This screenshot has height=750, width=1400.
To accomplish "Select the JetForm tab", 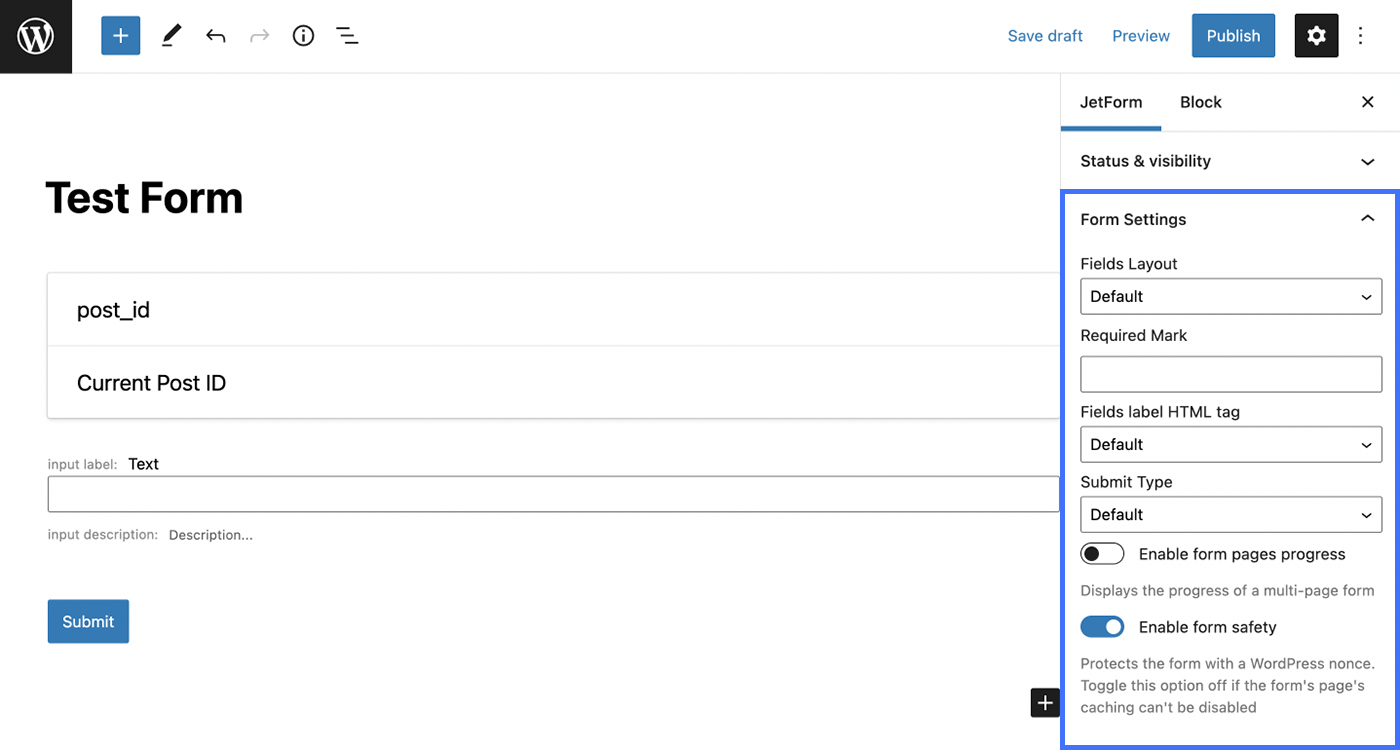I will [x=1111, y=102].
